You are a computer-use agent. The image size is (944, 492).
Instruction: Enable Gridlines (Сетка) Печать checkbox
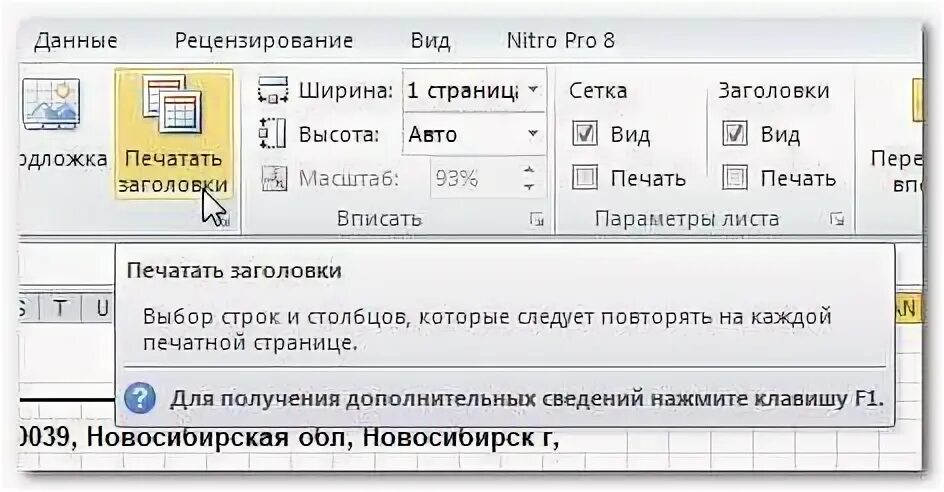point(585,178)
